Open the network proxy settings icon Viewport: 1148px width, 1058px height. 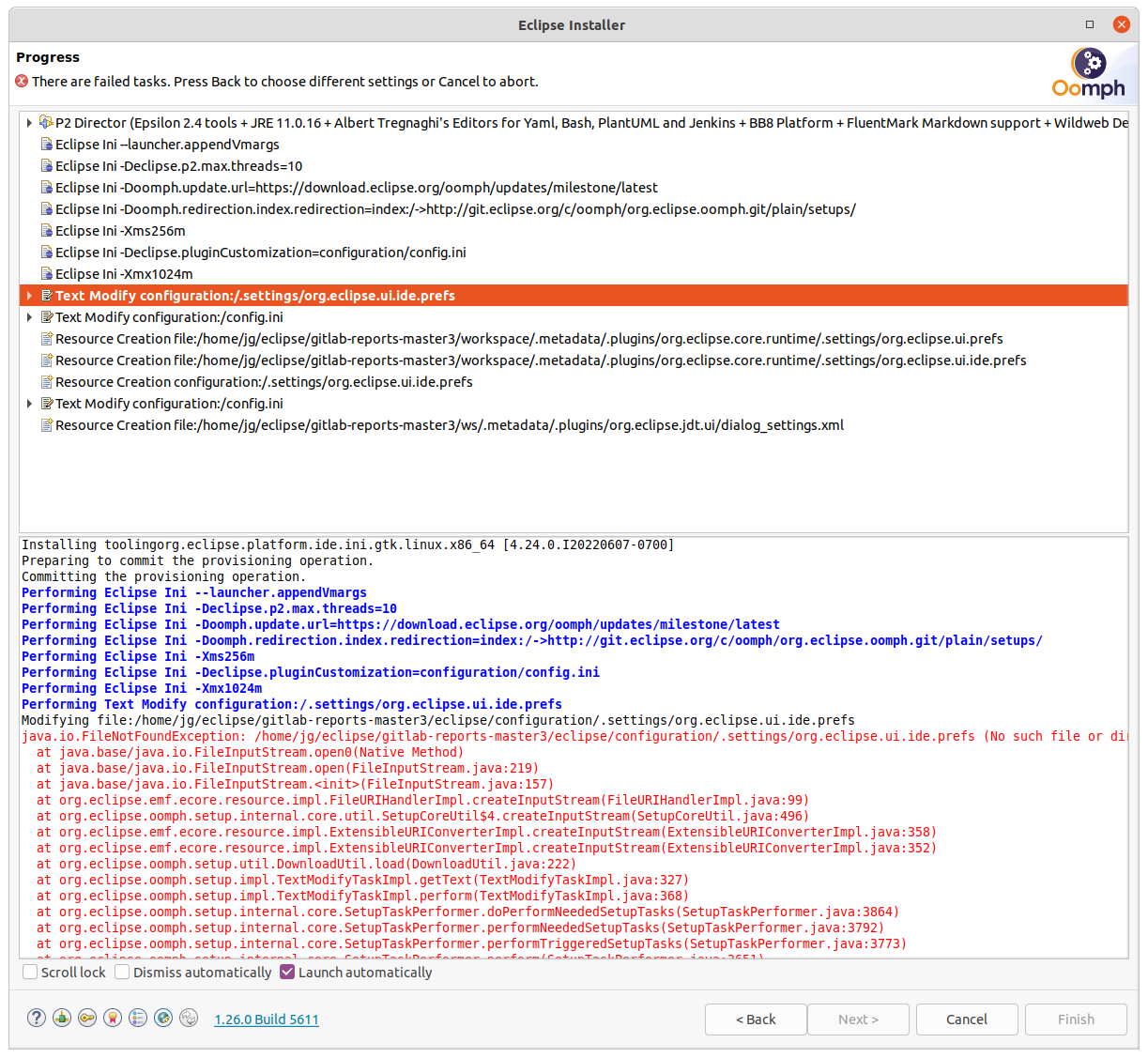coord(62,1018)
